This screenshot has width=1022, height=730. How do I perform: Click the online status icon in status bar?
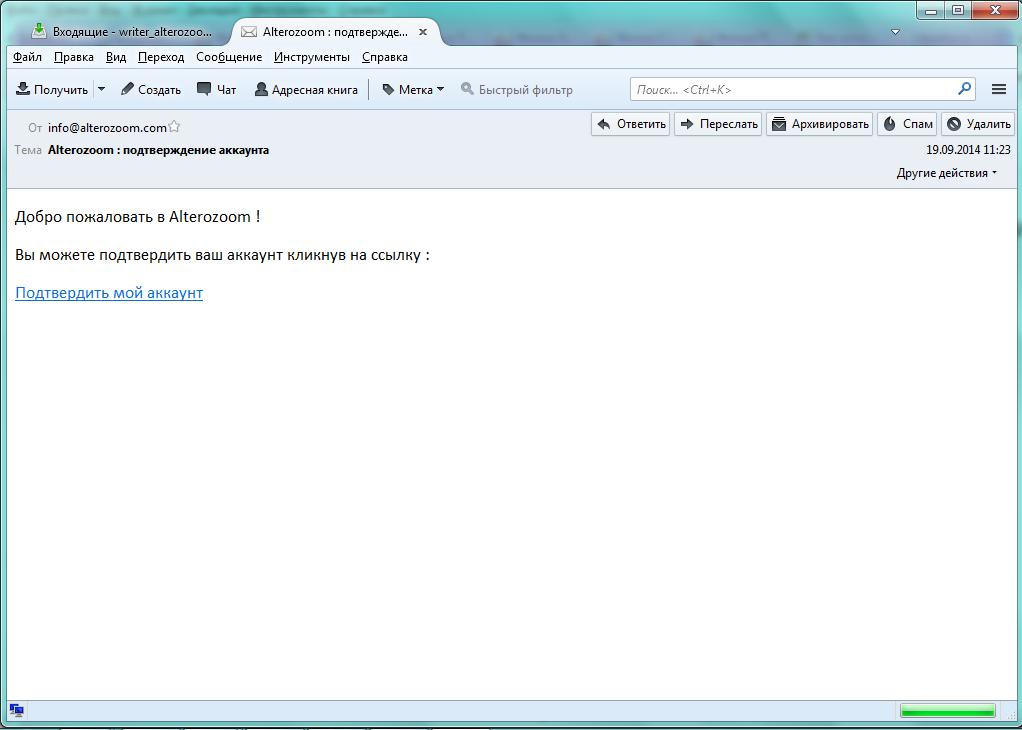click(x=17, y=711)
